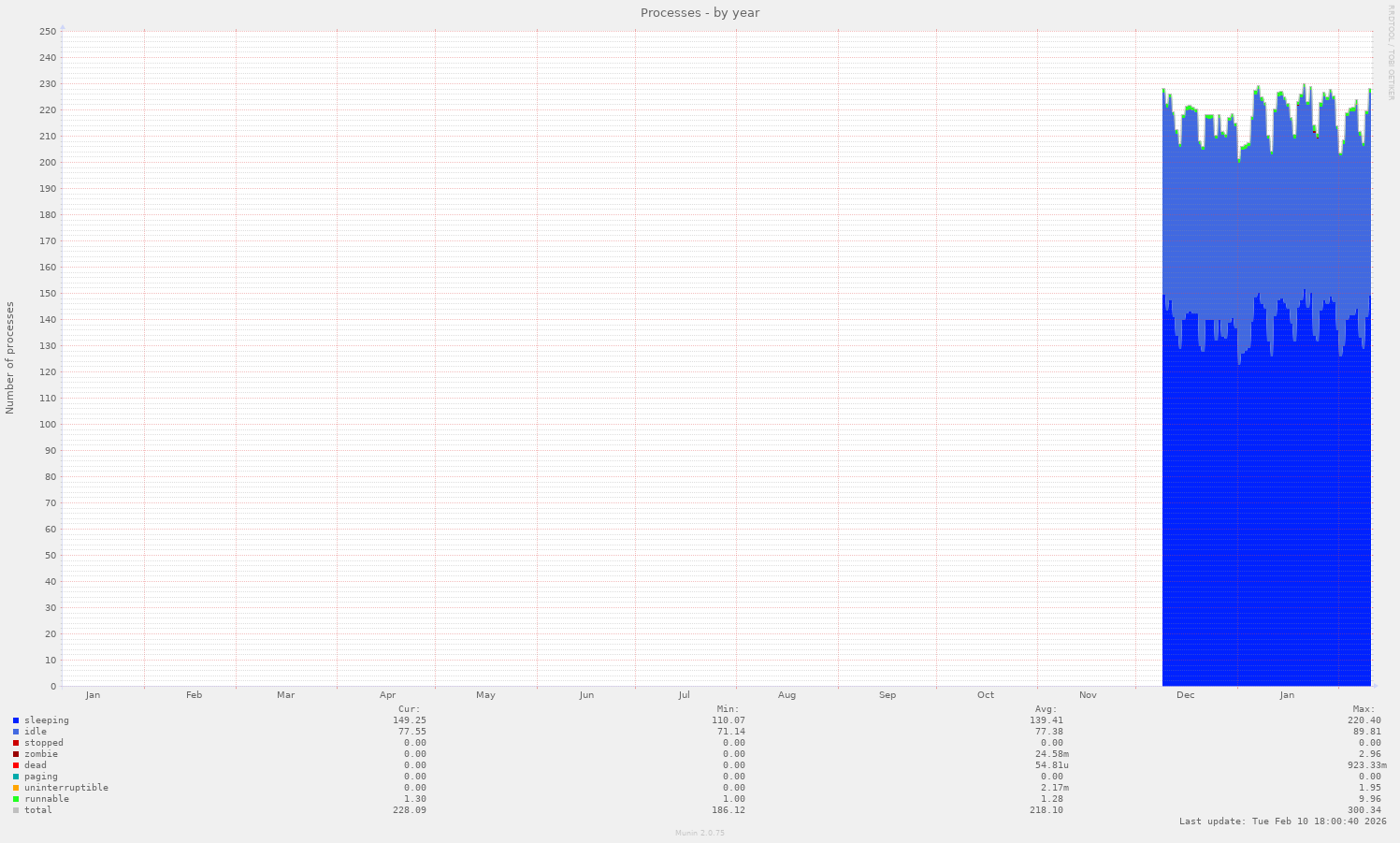The image size is (1400, 843).
Task: Click the Jun month label on x-axis
Action: pos(586,695)
